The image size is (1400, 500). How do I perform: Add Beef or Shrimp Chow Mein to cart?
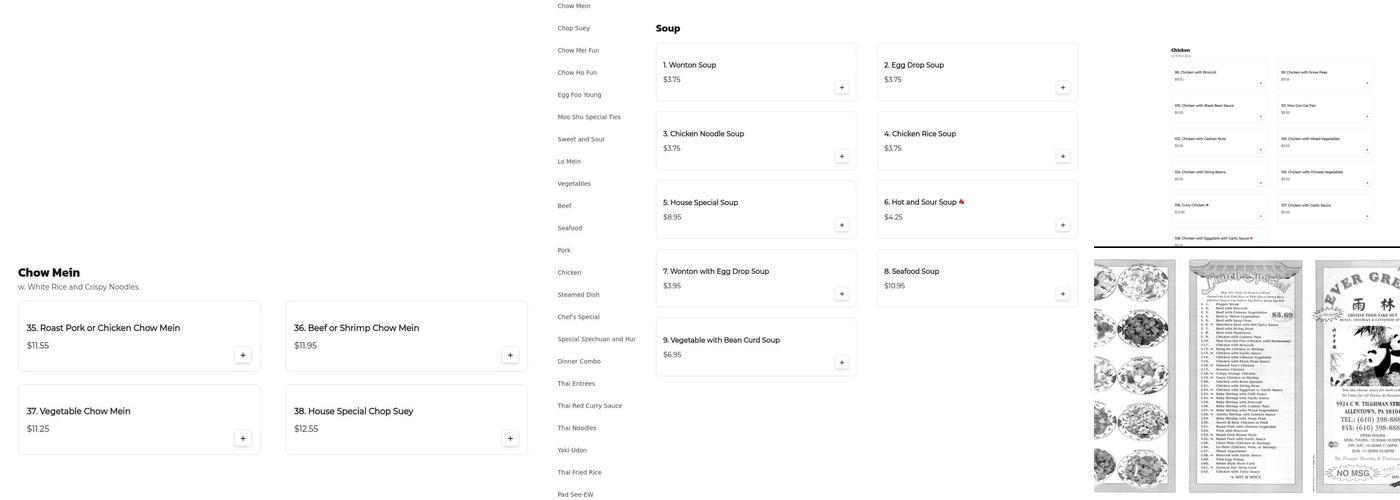pyautogui.click(x=510, y=355)
